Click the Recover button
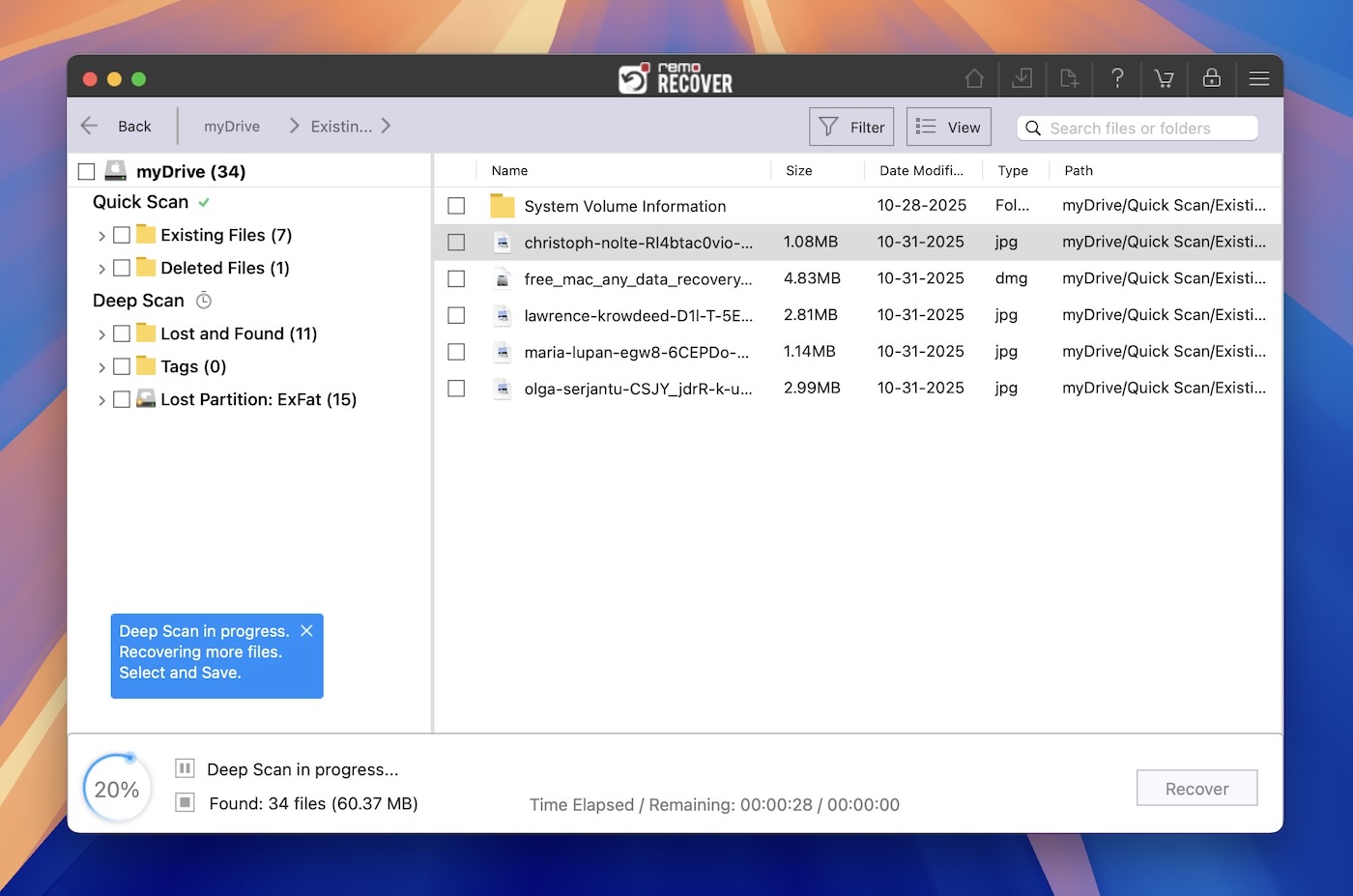 click(x=1196, y=788)
